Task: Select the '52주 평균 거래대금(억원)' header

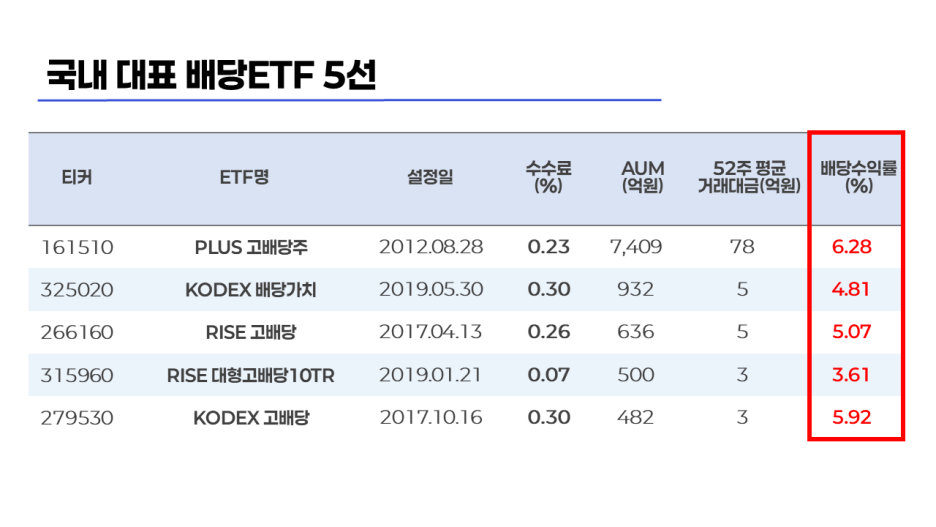Action: pos(749,177)
